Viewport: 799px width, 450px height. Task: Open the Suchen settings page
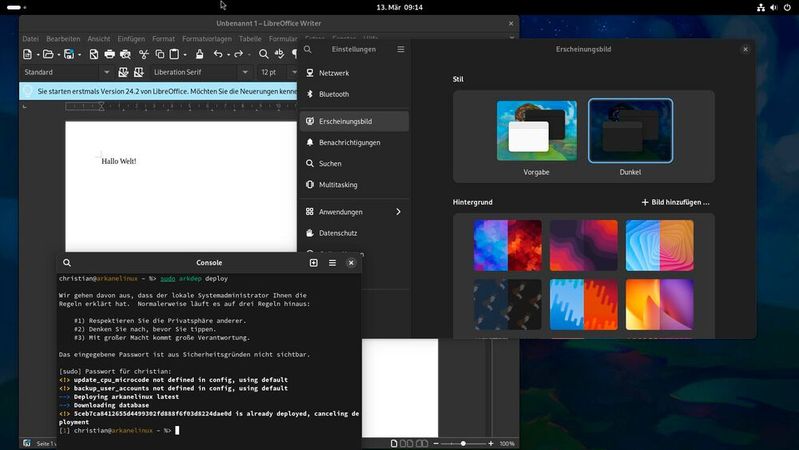click(x=354, y=164)
